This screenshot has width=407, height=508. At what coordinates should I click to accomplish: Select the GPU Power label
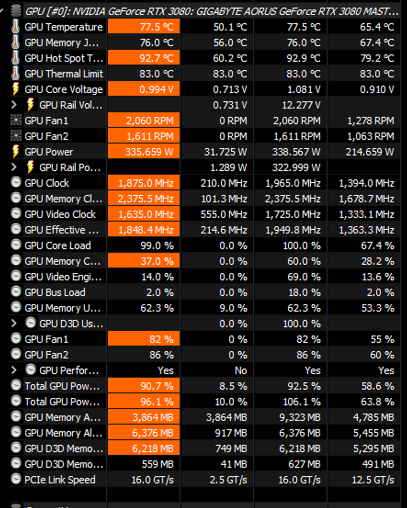tap(49, 152)
